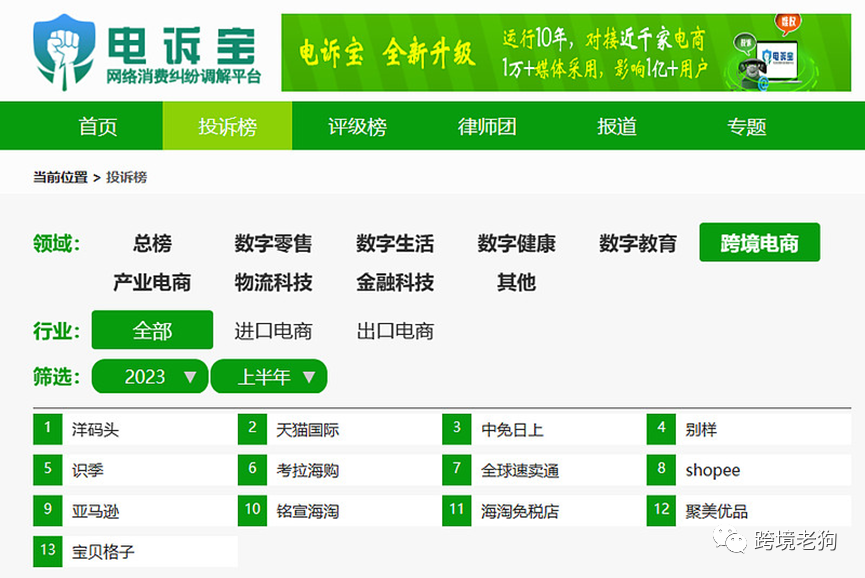Select the 跨境电商 domain button
The image size is (865, 578).
[760, 242]
